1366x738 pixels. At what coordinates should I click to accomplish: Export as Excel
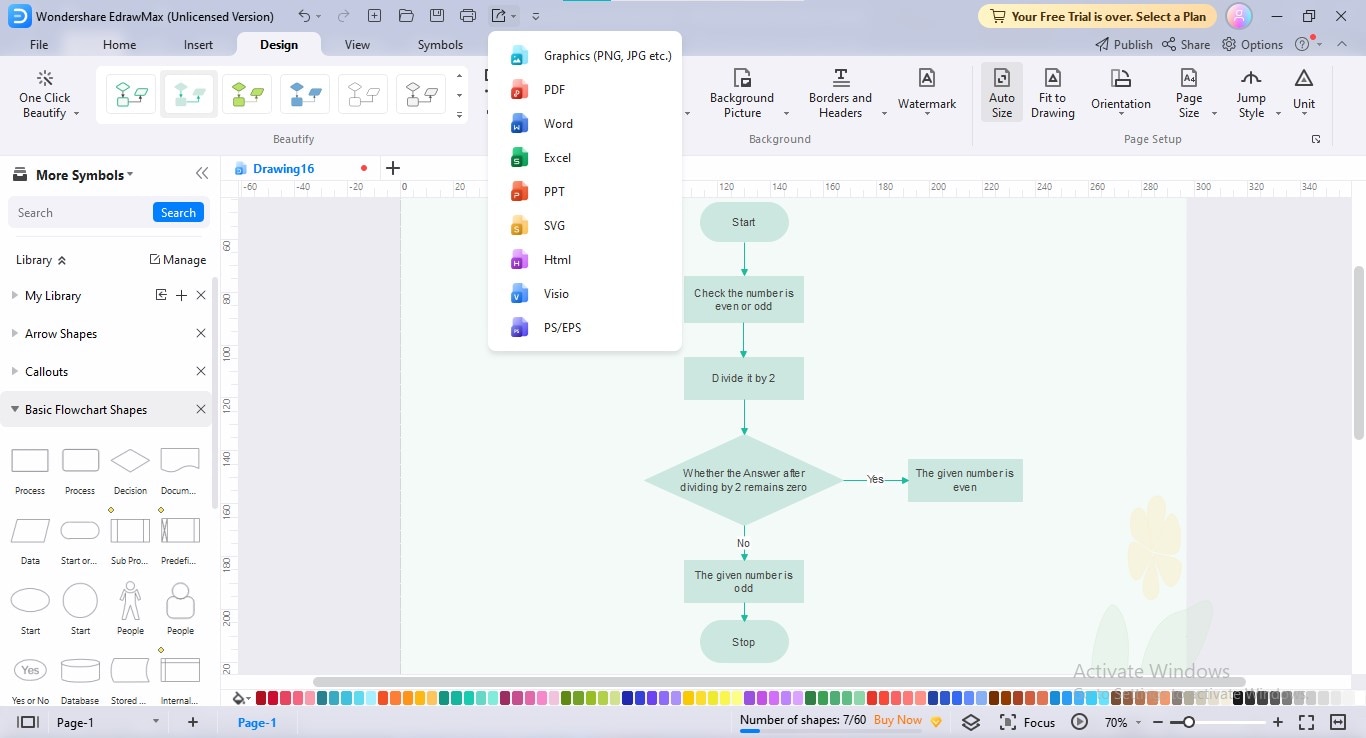point(585,158)
